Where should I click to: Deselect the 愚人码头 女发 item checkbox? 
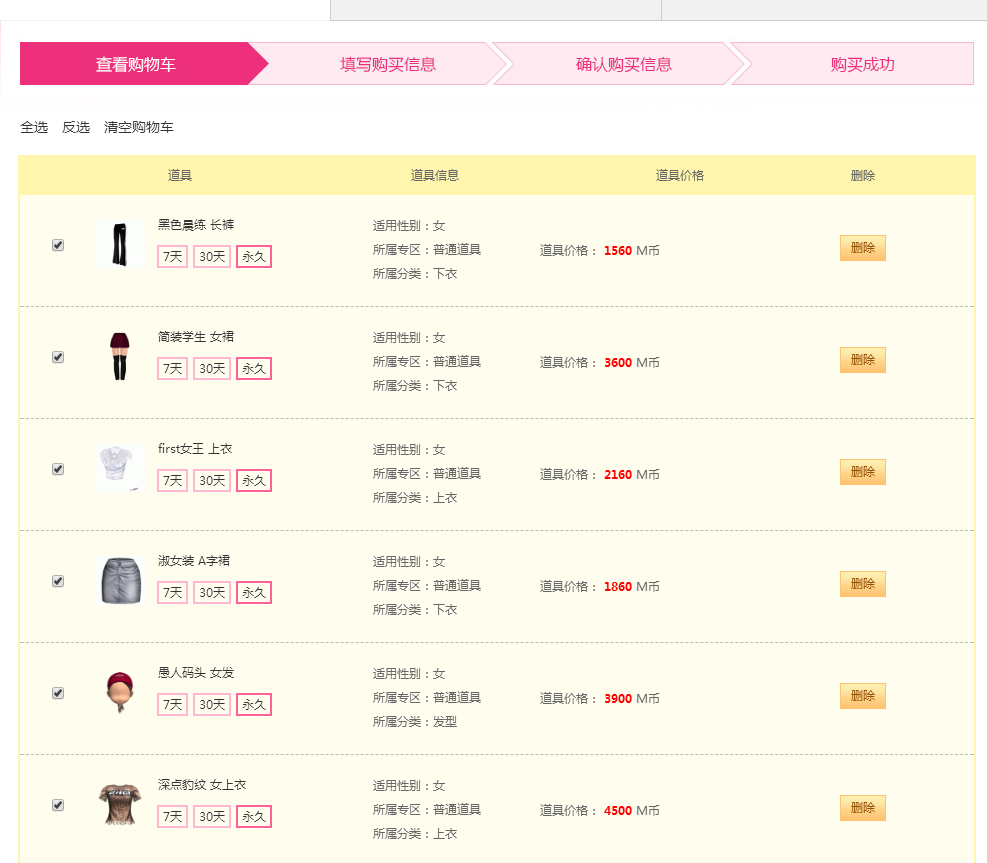[58, 693]
